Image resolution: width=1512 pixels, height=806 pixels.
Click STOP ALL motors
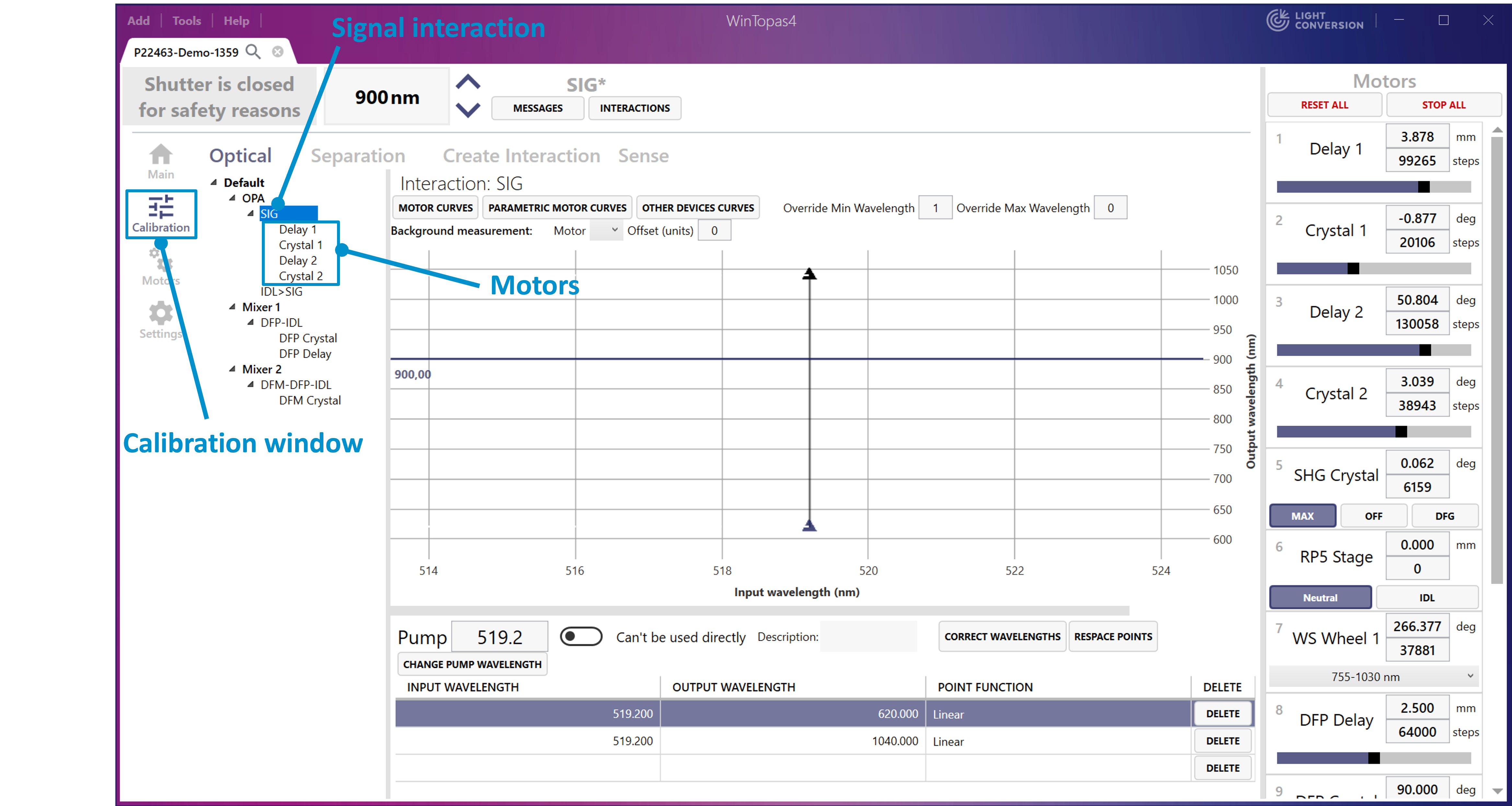(x=1443, y=105)
